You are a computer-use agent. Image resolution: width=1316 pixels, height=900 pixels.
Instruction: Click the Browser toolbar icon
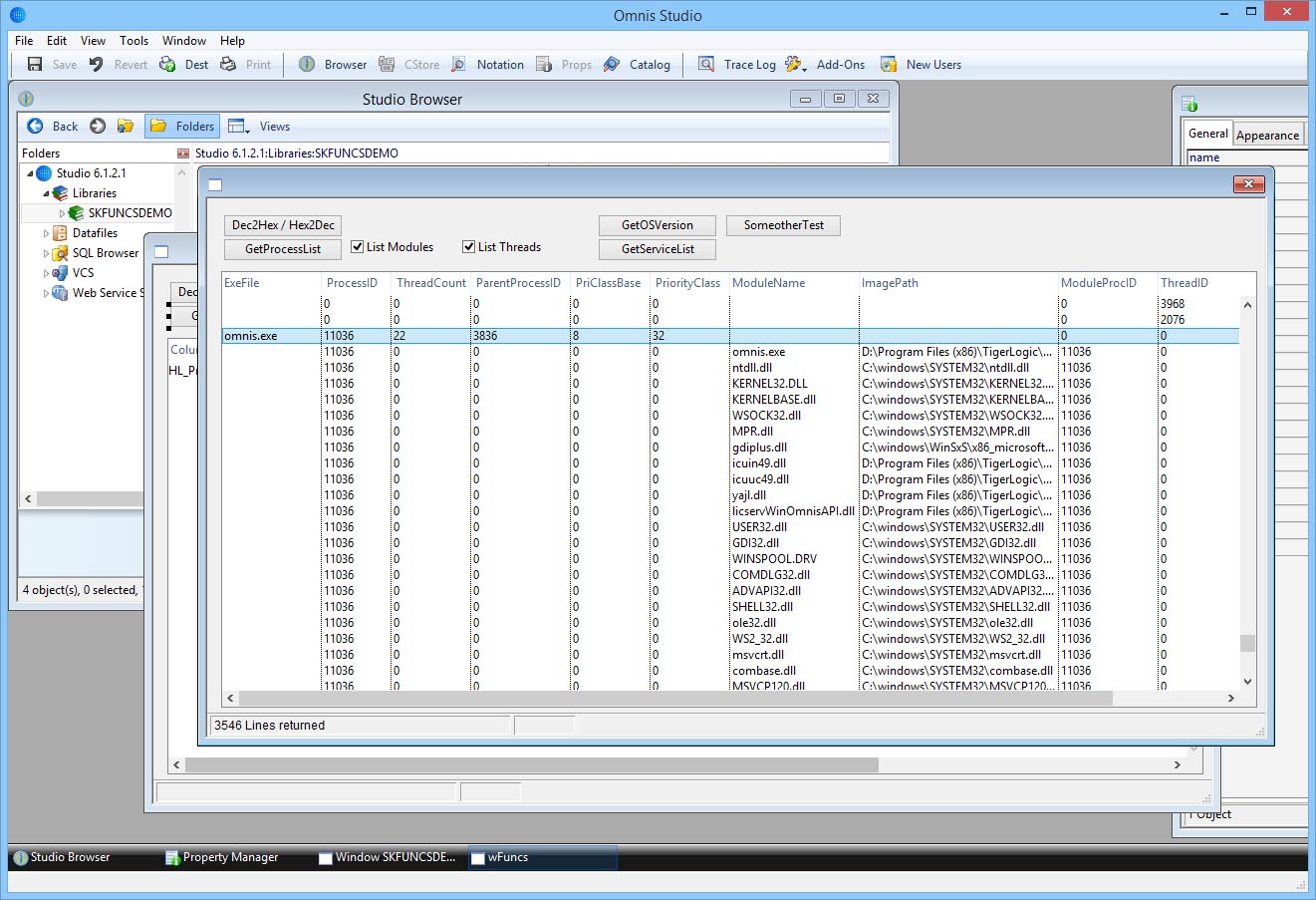(307, 65)
